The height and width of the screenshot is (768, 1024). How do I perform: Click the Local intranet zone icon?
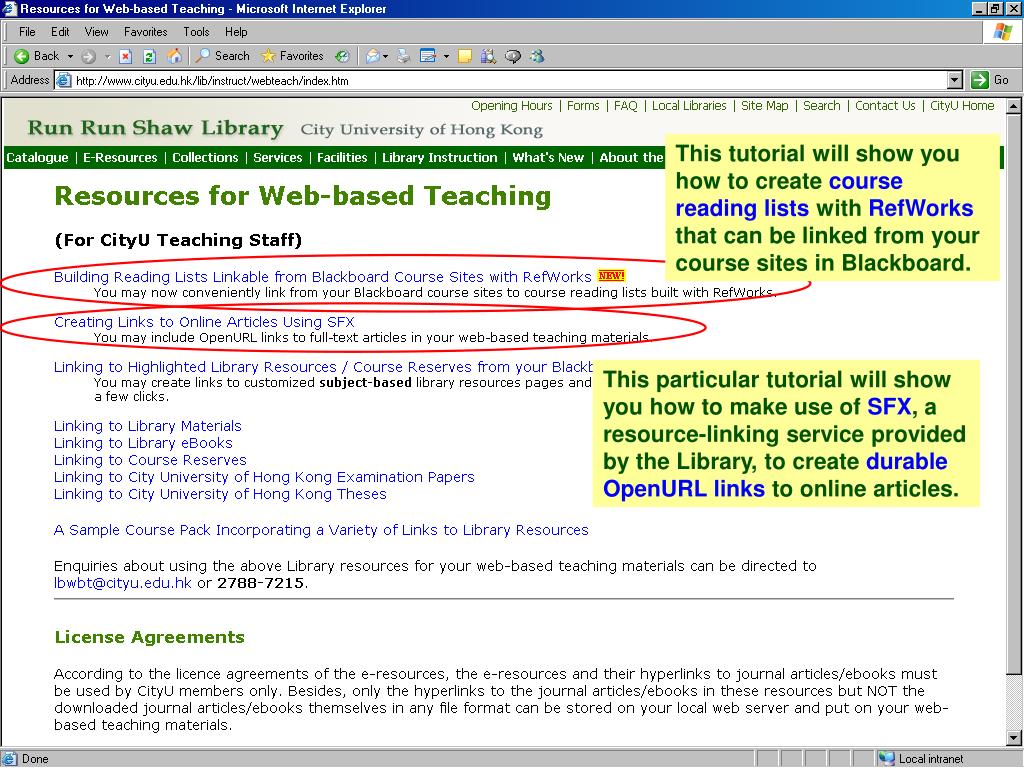click(x=886, y=759)
